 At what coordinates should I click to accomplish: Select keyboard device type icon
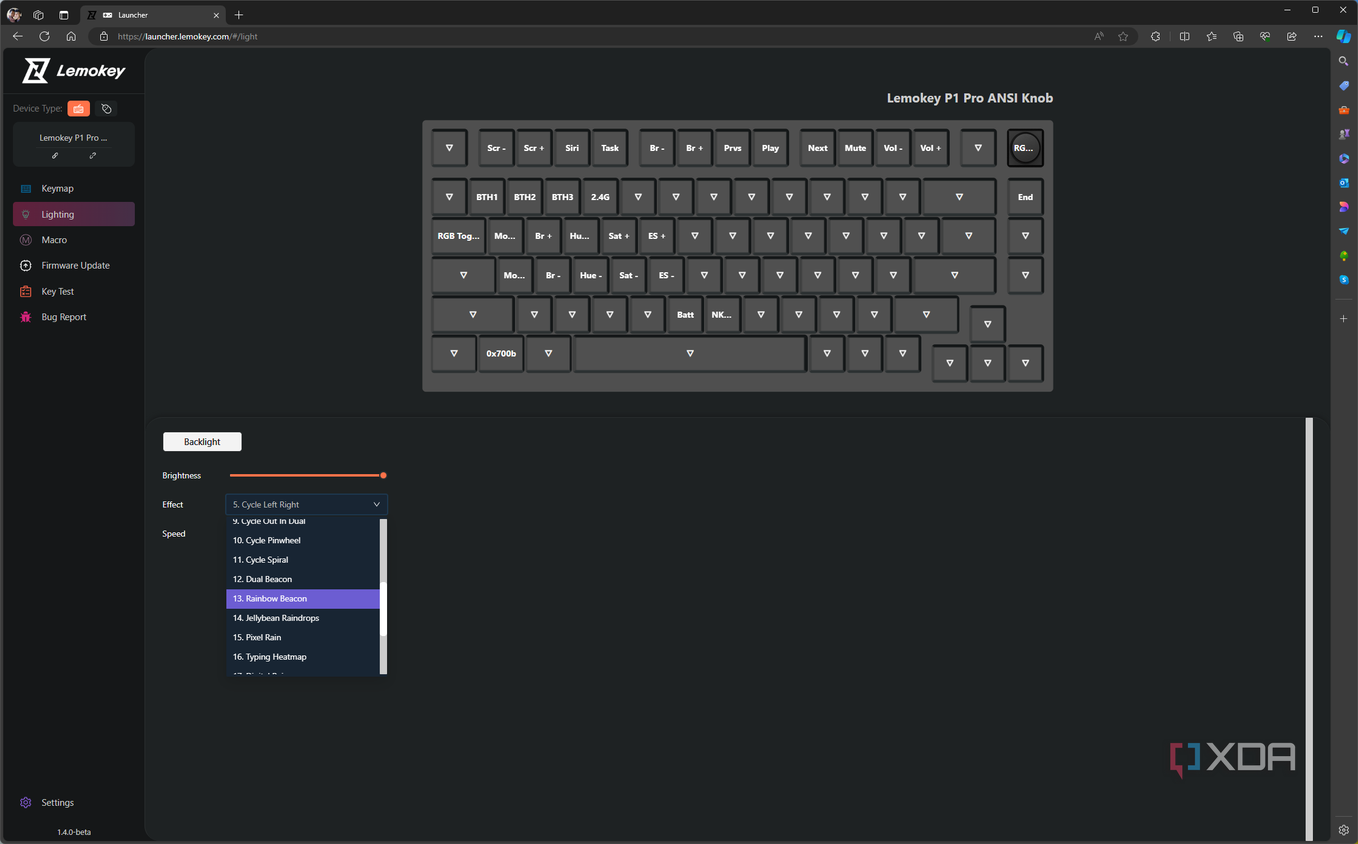(x=79, y=108)
